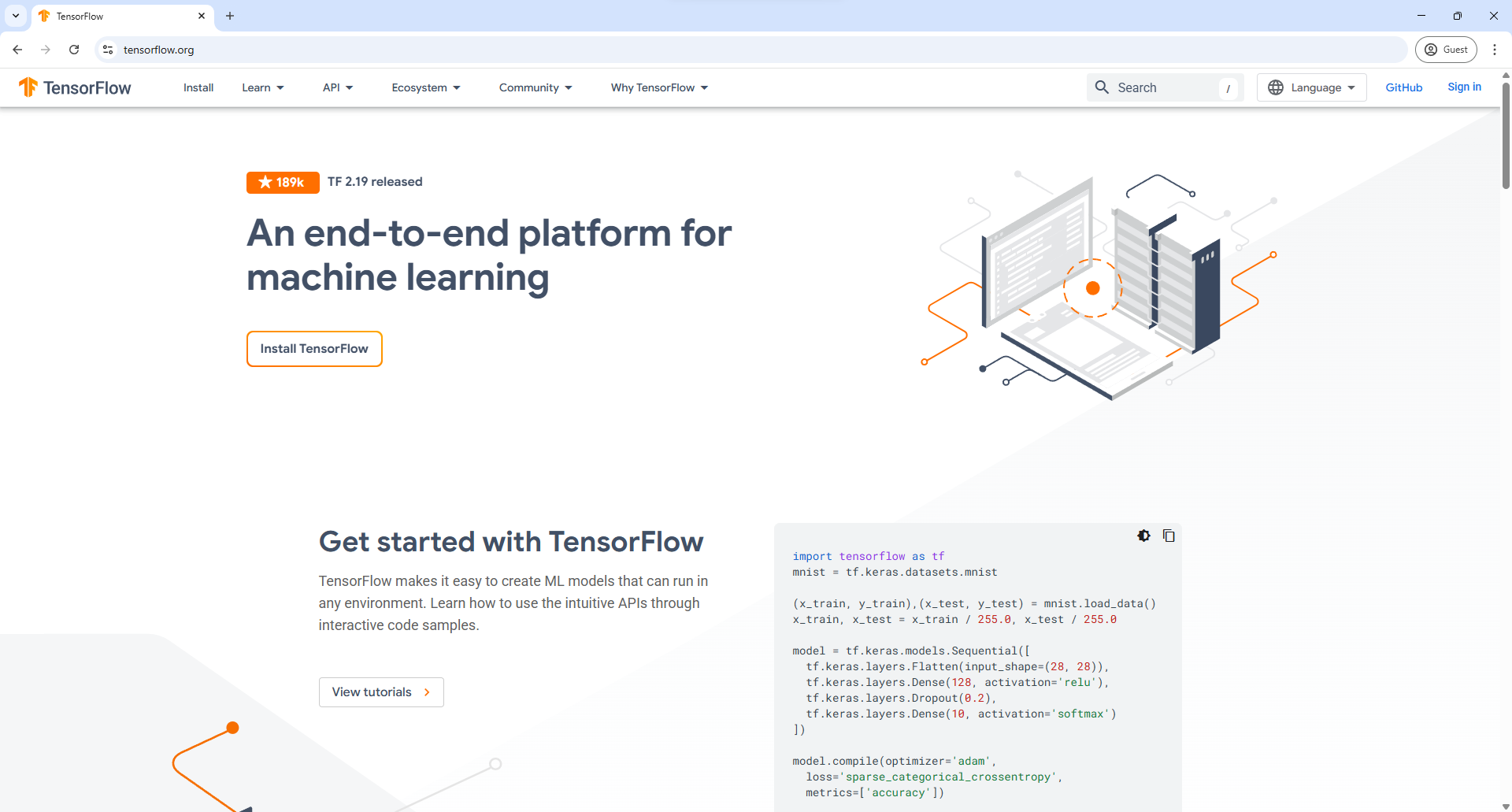Click the browser forward arrow
1512x812 pixels.
click(46, 50)
